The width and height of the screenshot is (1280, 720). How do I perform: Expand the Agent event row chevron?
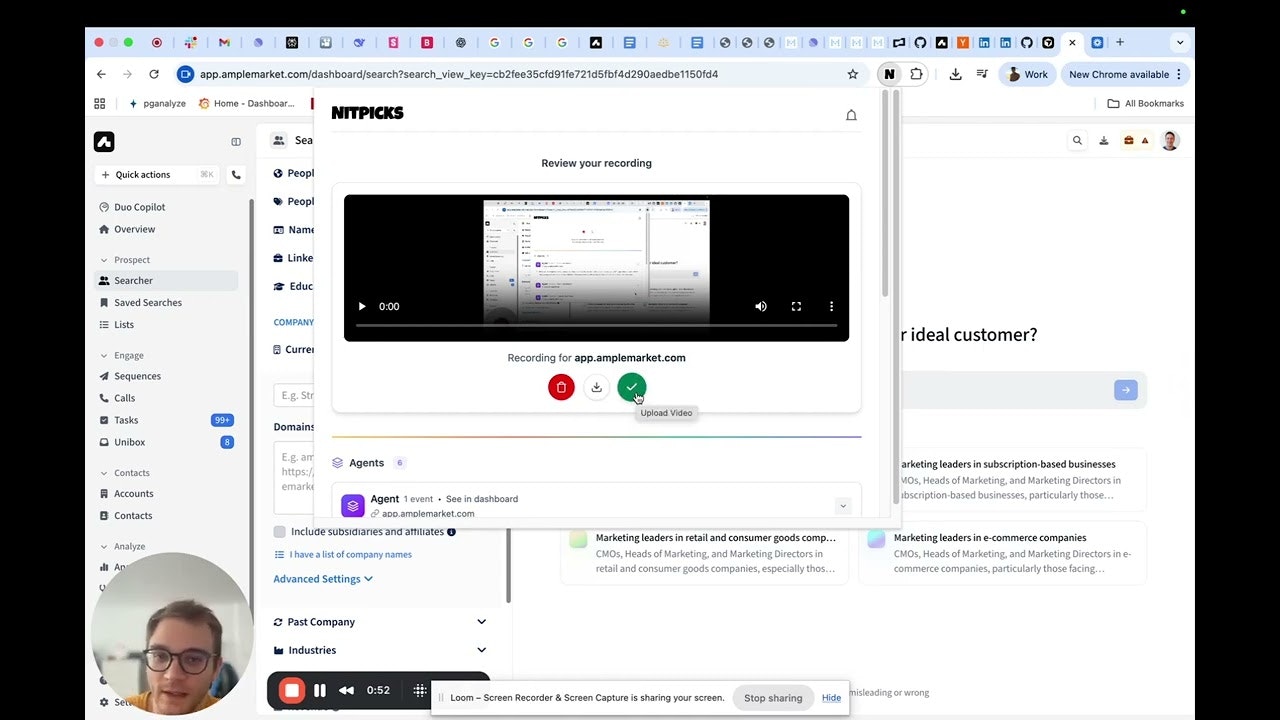[842, 506]
